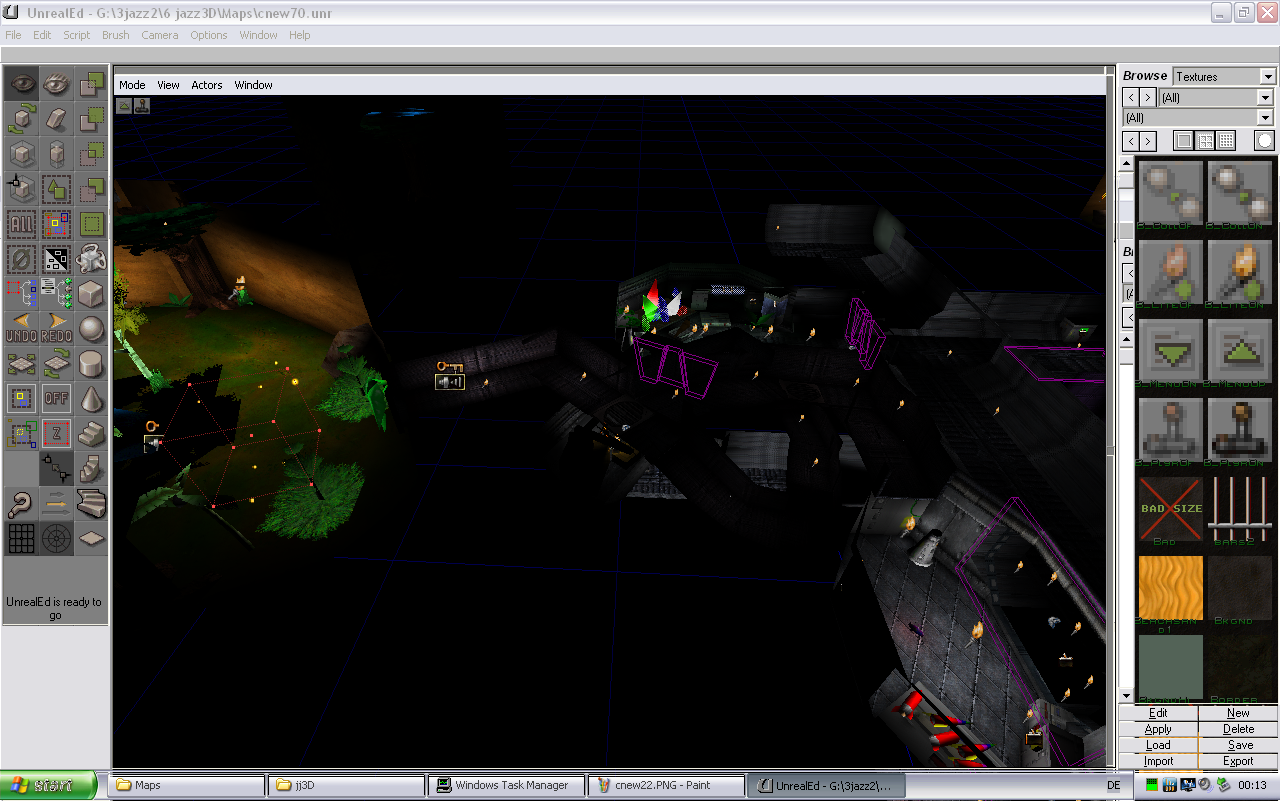Click the New texture button
Screen dimensions: 1280x801
[1238, 713]
